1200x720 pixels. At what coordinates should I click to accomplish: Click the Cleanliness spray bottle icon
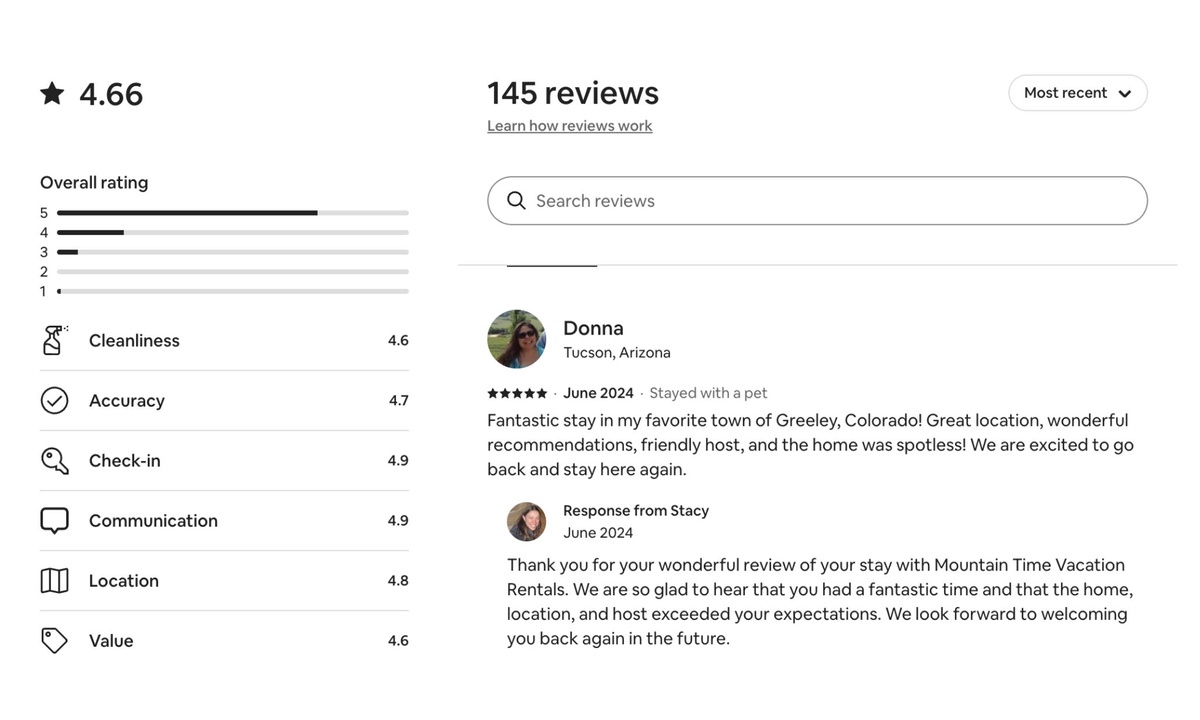point(54,340)
